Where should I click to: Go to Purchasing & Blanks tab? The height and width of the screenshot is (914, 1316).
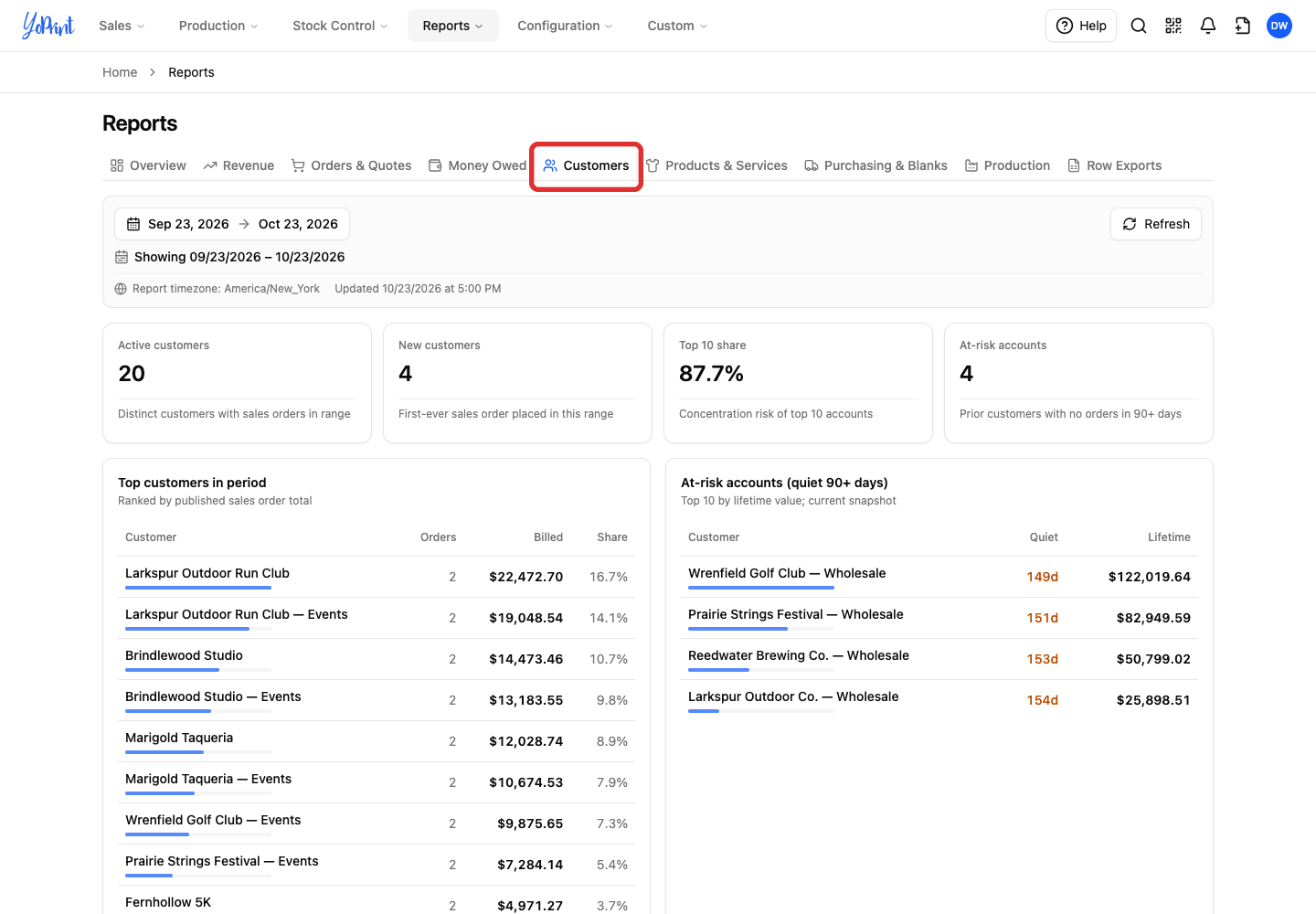tap(876, 165)
